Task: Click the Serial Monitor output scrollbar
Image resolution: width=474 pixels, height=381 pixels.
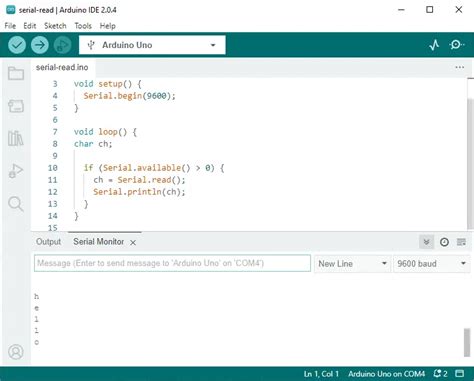Action: [467, 343]
